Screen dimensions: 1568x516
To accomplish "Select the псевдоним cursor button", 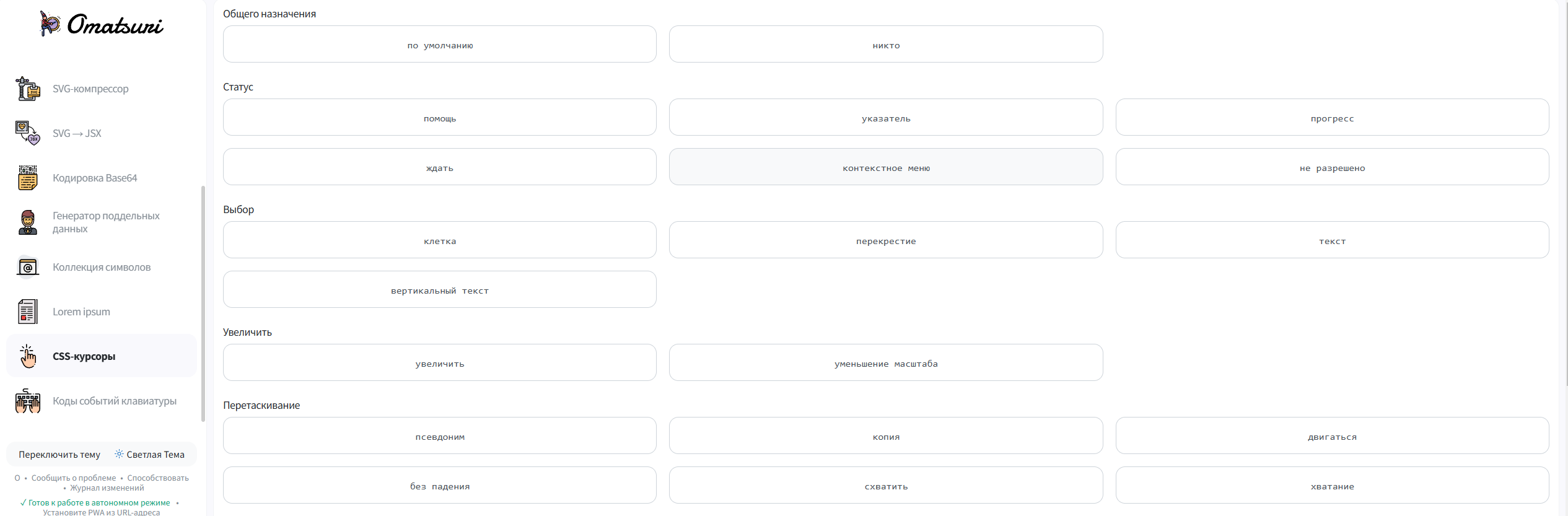I will click(440, 435).
